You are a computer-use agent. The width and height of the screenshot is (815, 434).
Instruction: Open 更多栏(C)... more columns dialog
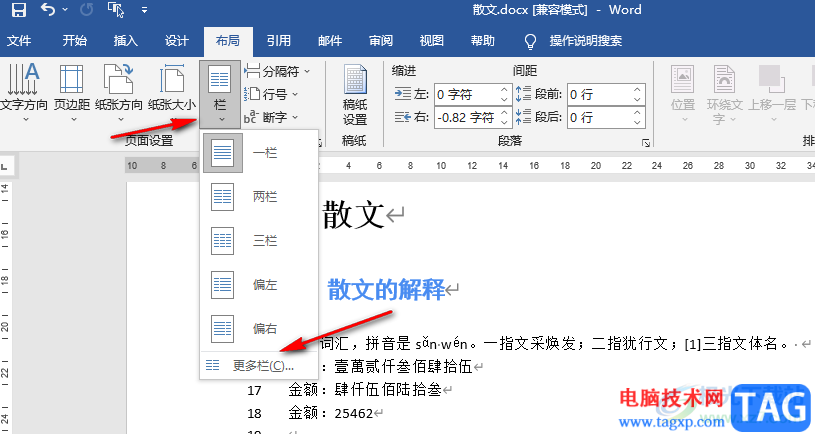[259, 366]
